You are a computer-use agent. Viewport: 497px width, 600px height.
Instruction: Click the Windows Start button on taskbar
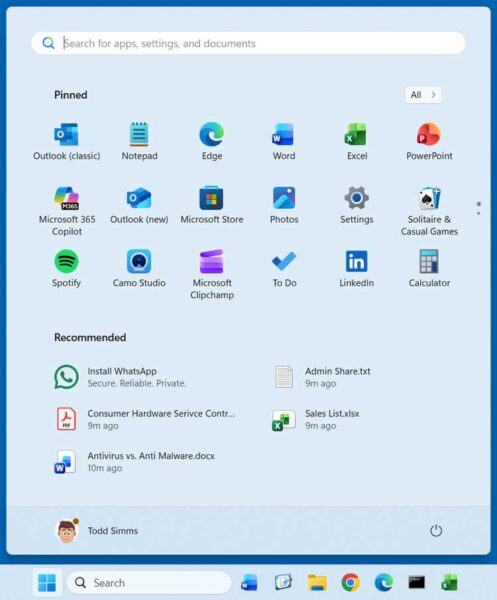[47, 583]
